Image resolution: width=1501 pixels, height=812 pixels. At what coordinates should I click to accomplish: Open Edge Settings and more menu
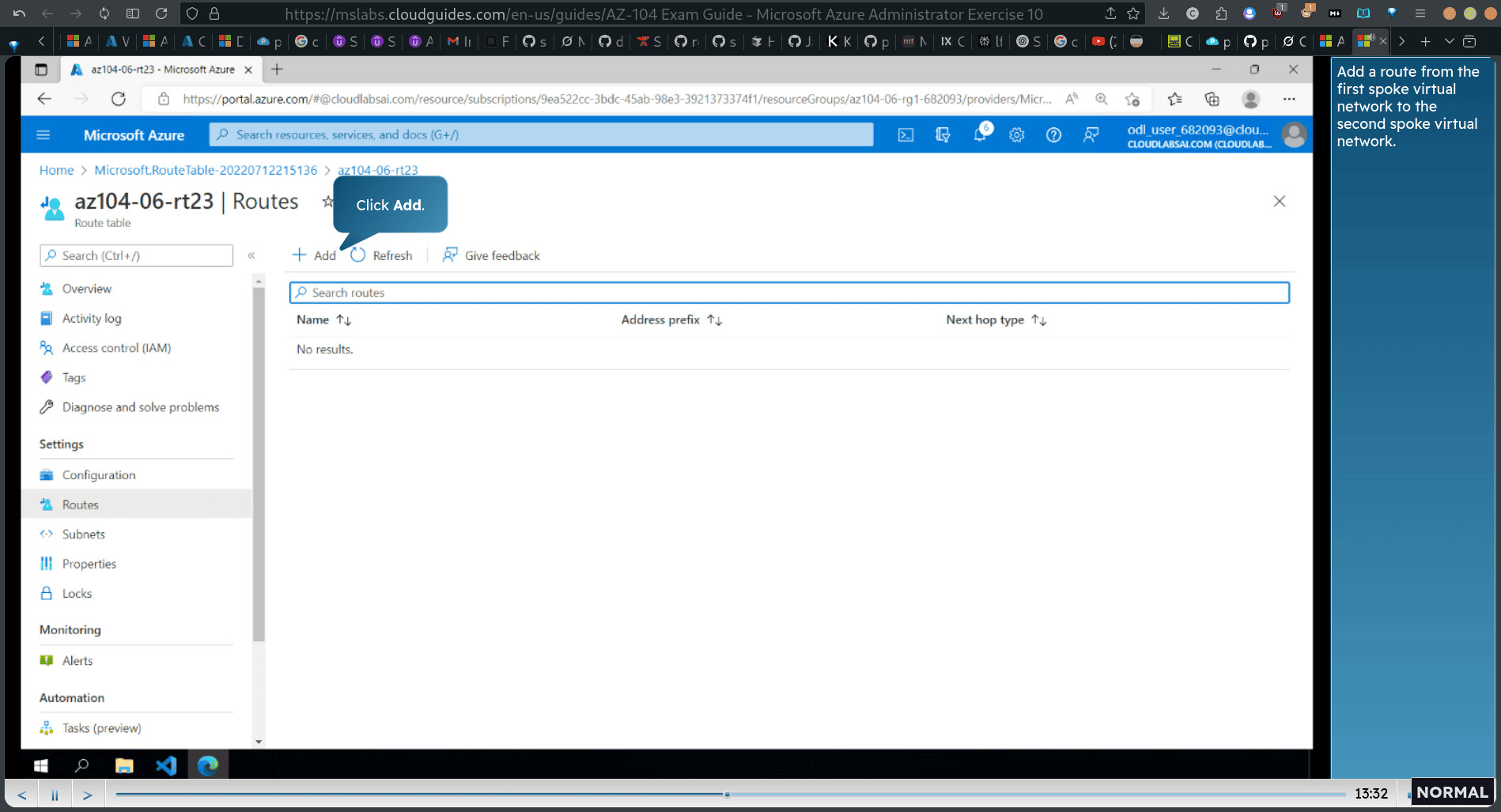1289,99
